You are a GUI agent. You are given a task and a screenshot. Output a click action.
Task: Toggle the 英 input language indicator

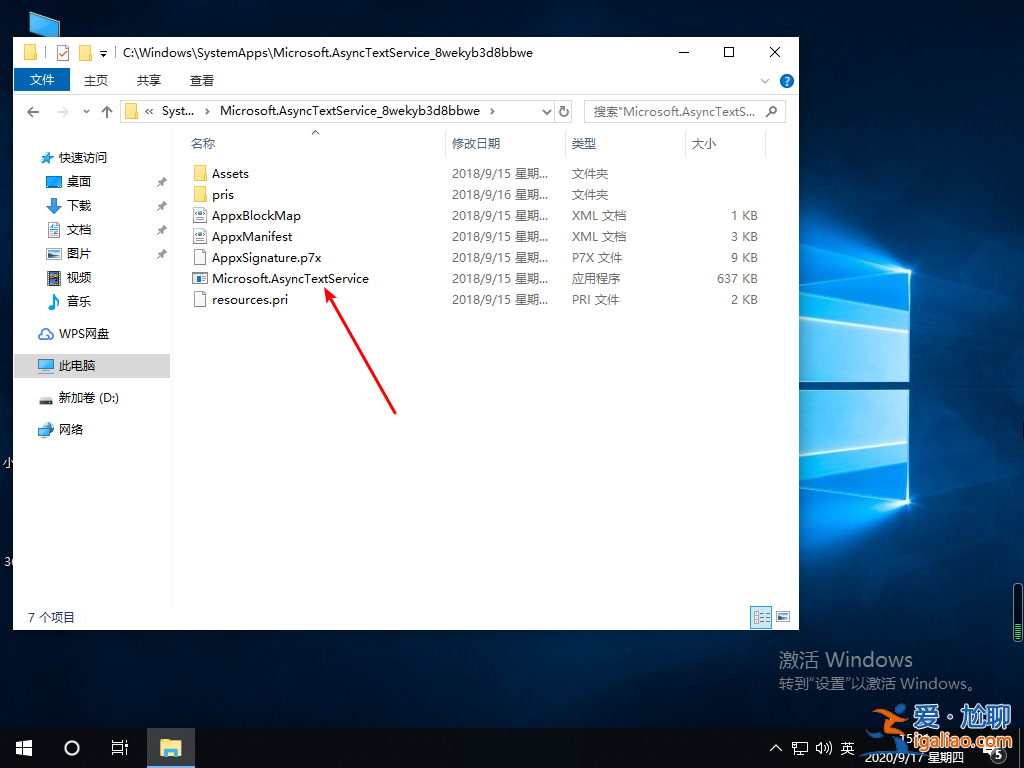[846, 747]
